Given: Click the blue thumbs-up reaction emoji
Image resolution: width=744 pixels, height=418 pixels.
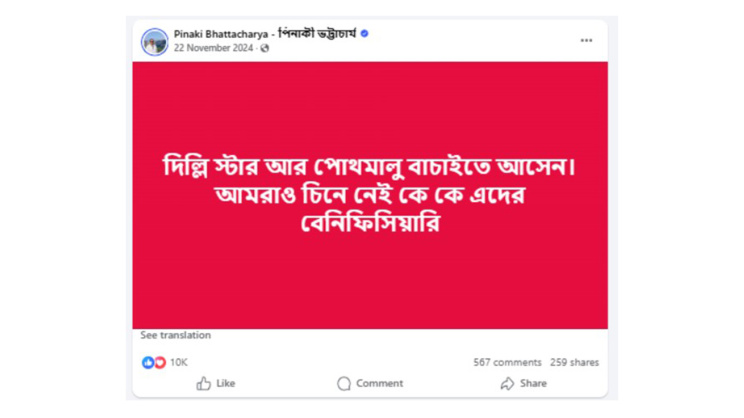Looking at the screenshot, I should click(148, 362).
